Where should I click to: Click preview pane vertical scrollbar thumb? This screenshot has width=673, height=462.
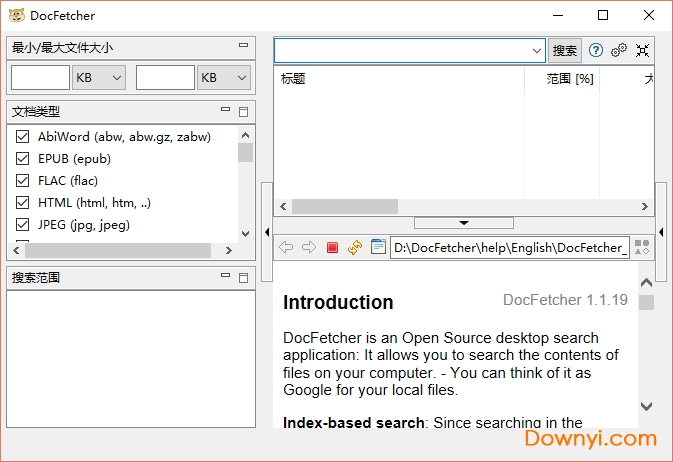646,302
